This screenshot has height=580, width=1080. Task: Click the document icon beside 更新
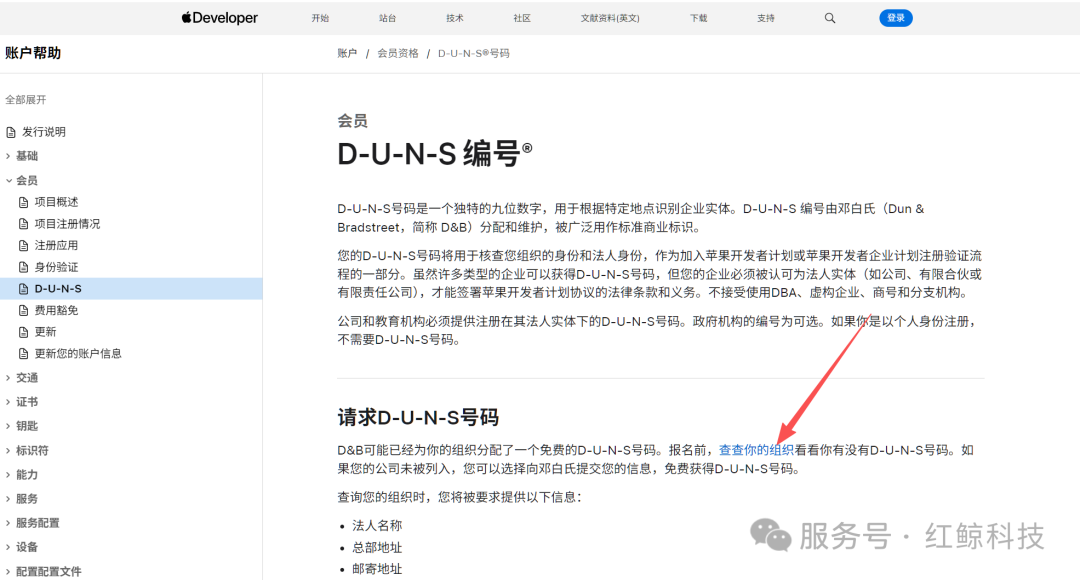[x=23, y=332]
